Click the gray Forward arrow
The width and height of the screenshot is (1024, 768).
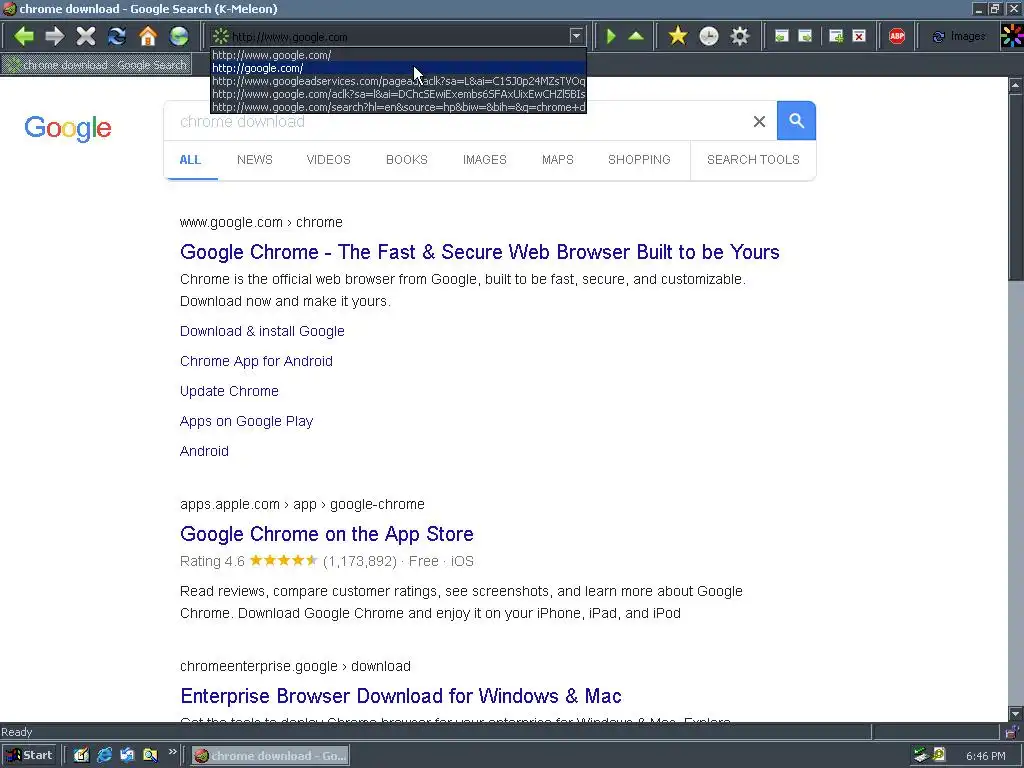(x=55, y=36)
